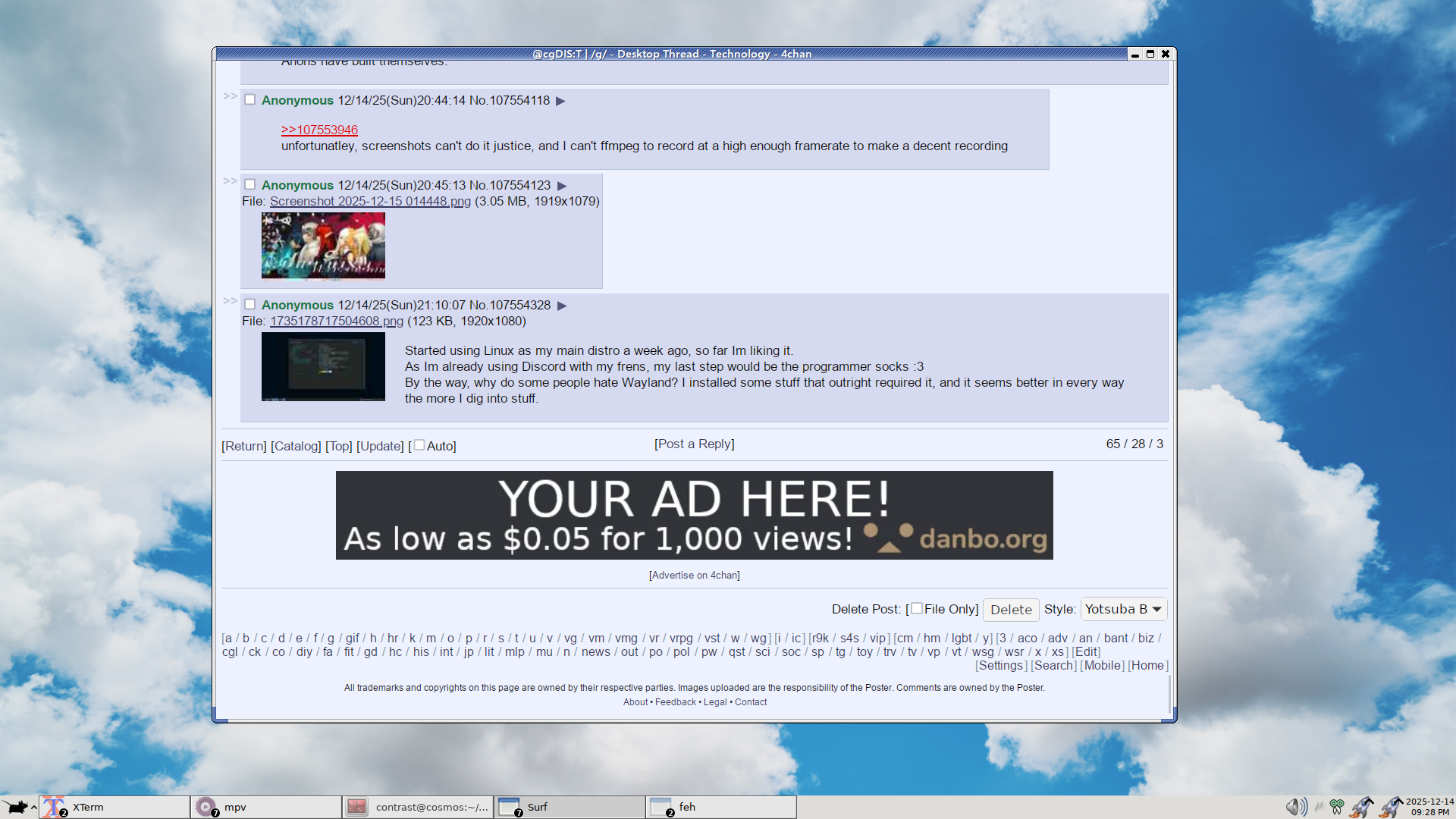Click the mouse start menu icon

click(17, 807)
